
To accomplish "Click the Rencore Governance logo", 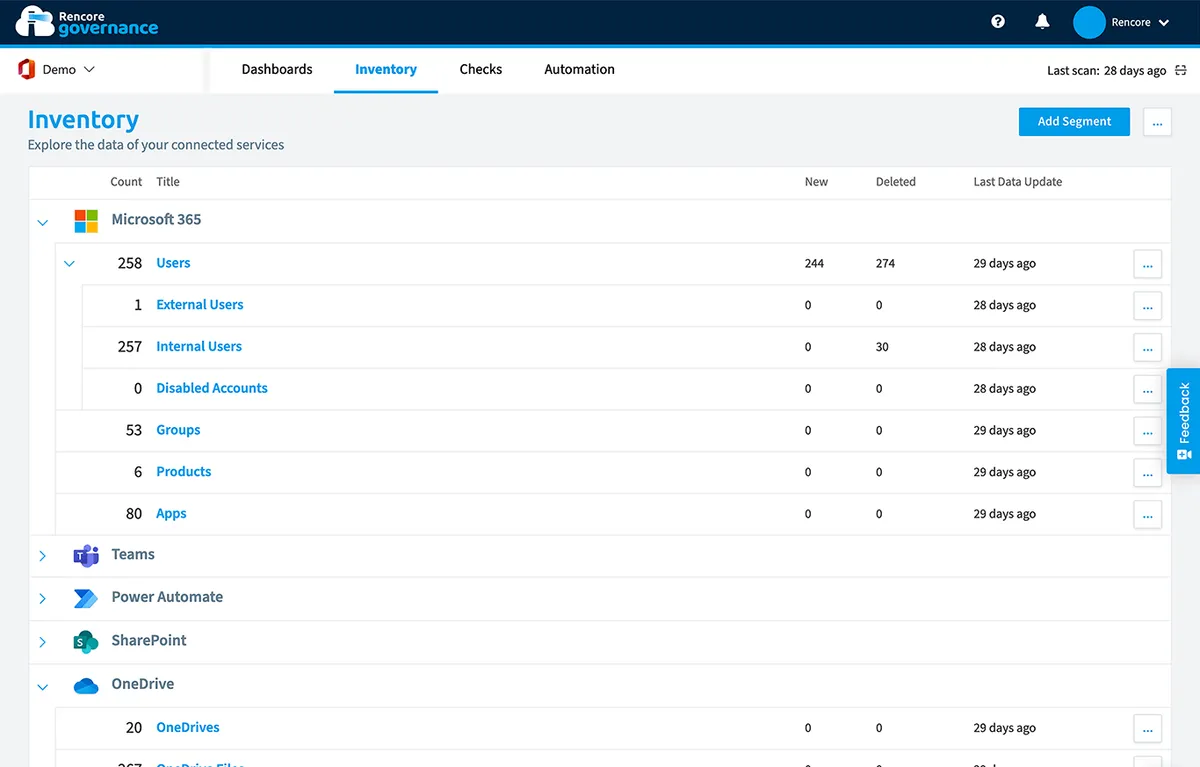I will click(x=87, y=21).
